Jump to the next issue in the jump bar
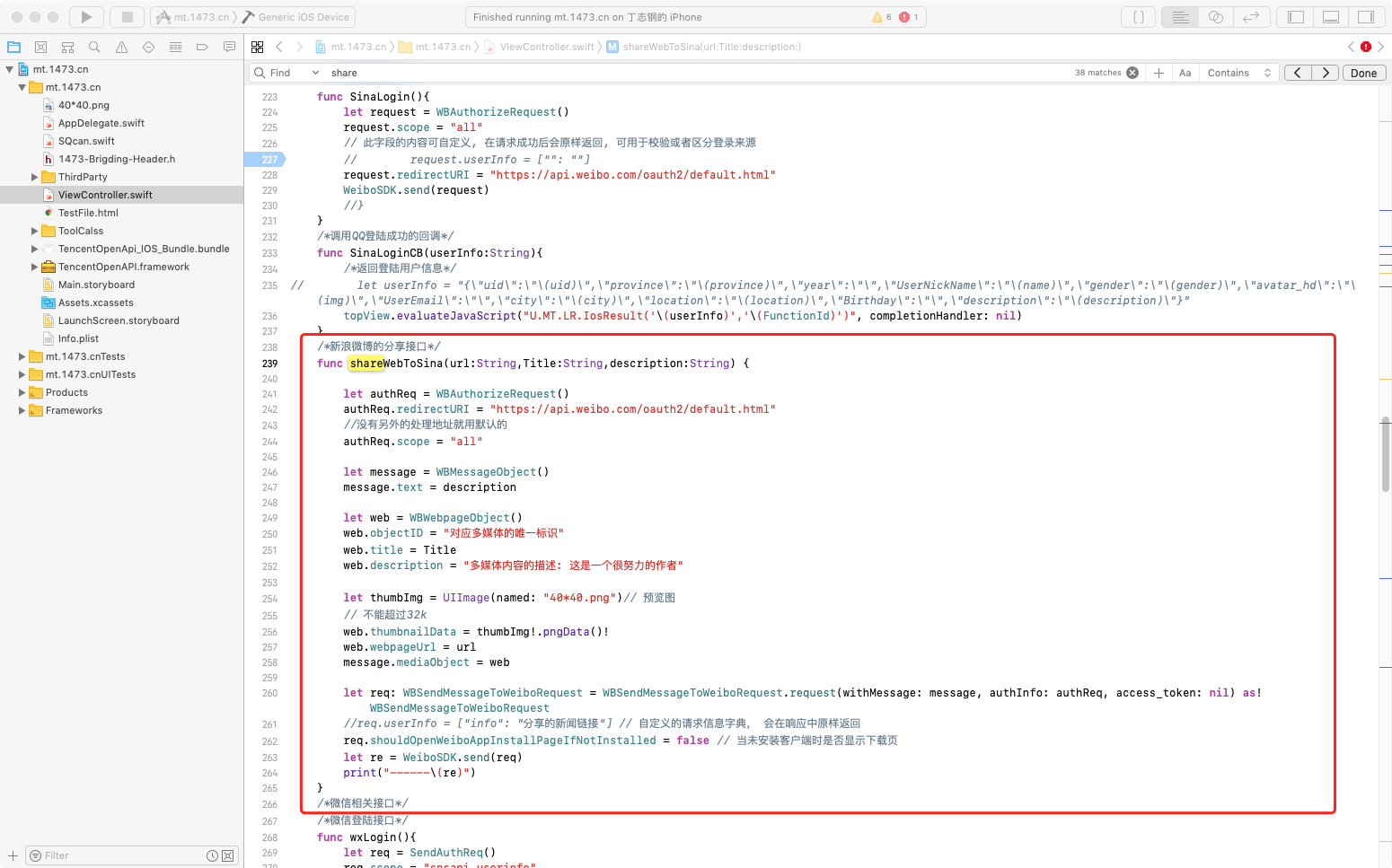Image resolution: width=1392 pixels, height=868 pixels. [x=1381, y=47]
